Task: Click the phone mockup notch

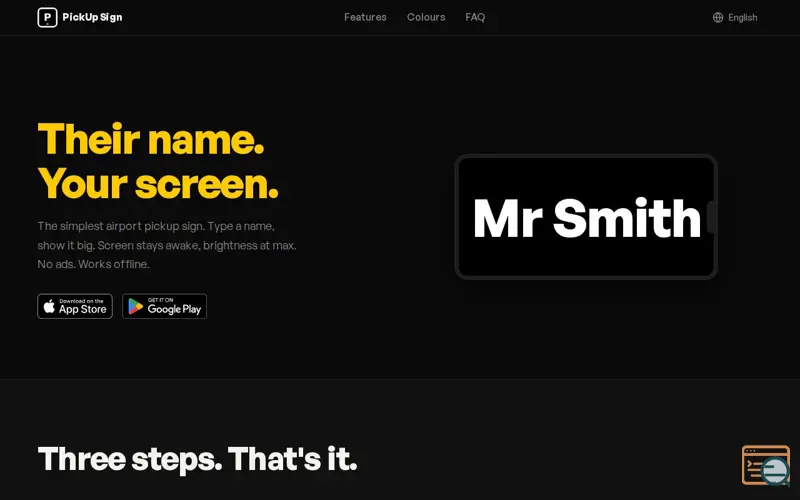Action: pos(711,217)
